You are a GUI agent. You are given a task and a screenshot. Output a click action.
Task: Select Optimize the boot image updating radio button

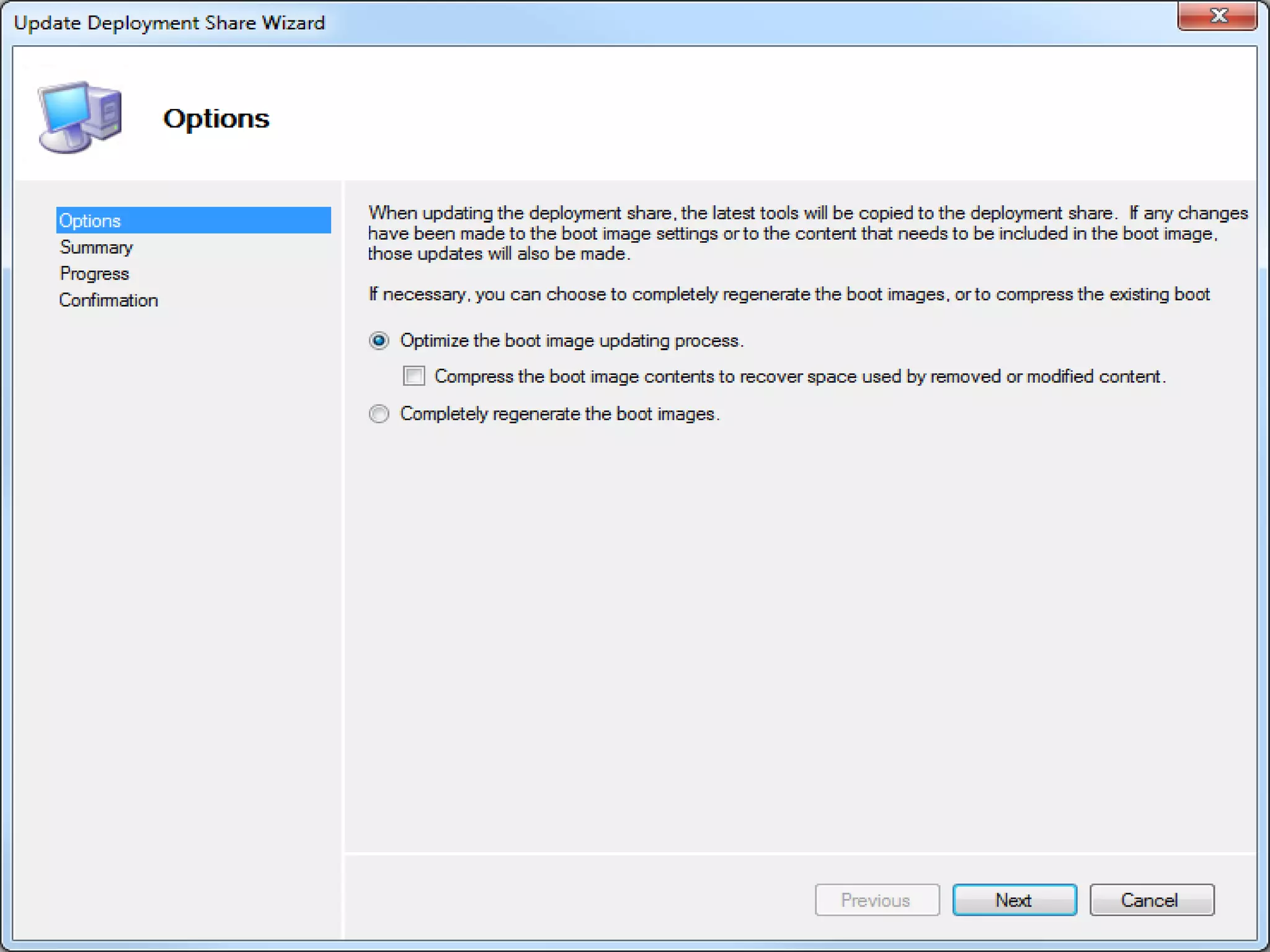click(379, 341)
